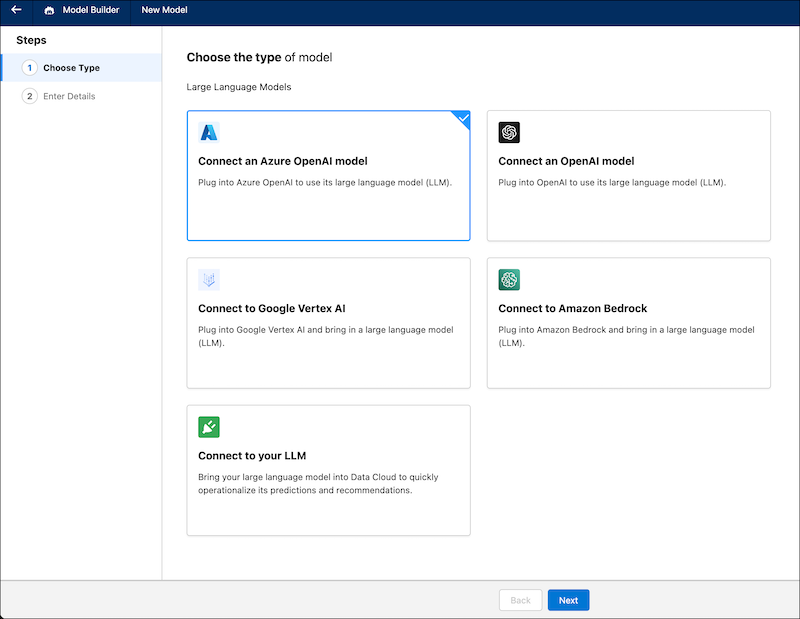Open the Model Builder tab

pos(82,10)
